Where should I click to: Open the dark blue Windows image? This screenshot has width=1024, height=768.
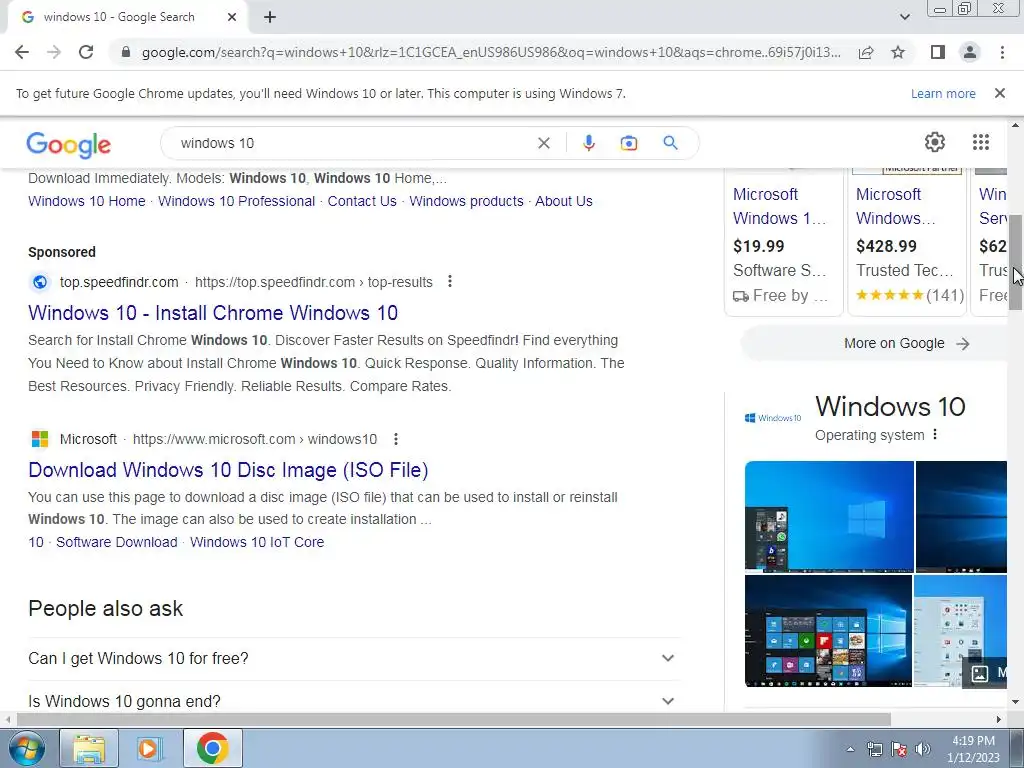[961, 517]
